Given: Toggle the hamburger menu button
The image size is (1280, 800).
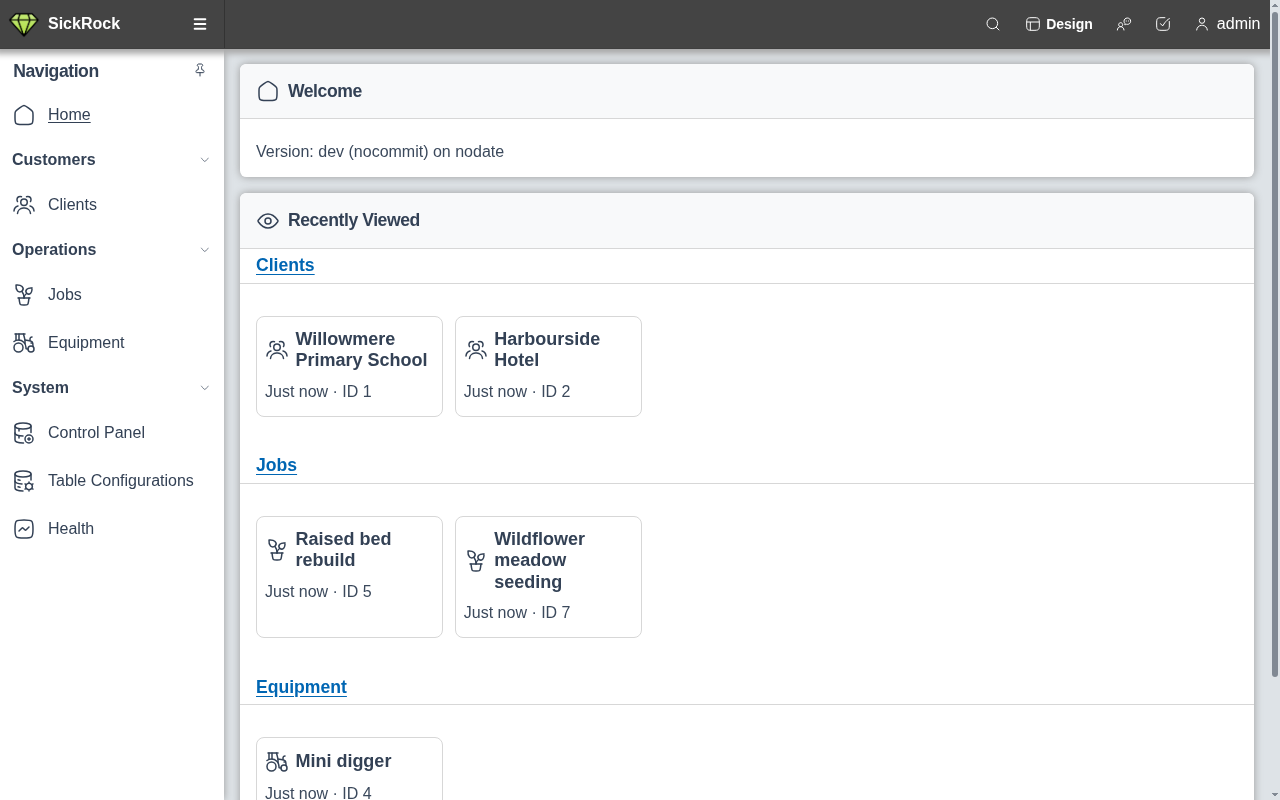Looking at the screenshot, I should 200,24.
